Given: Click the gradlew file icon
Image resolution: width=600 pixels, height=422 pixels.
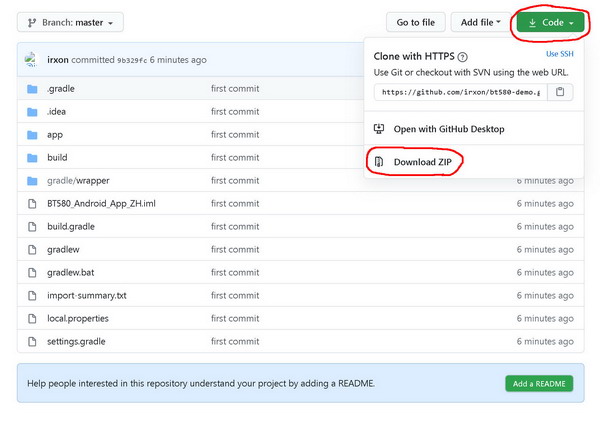Looking at the screenshot, I should pos(32,249).
